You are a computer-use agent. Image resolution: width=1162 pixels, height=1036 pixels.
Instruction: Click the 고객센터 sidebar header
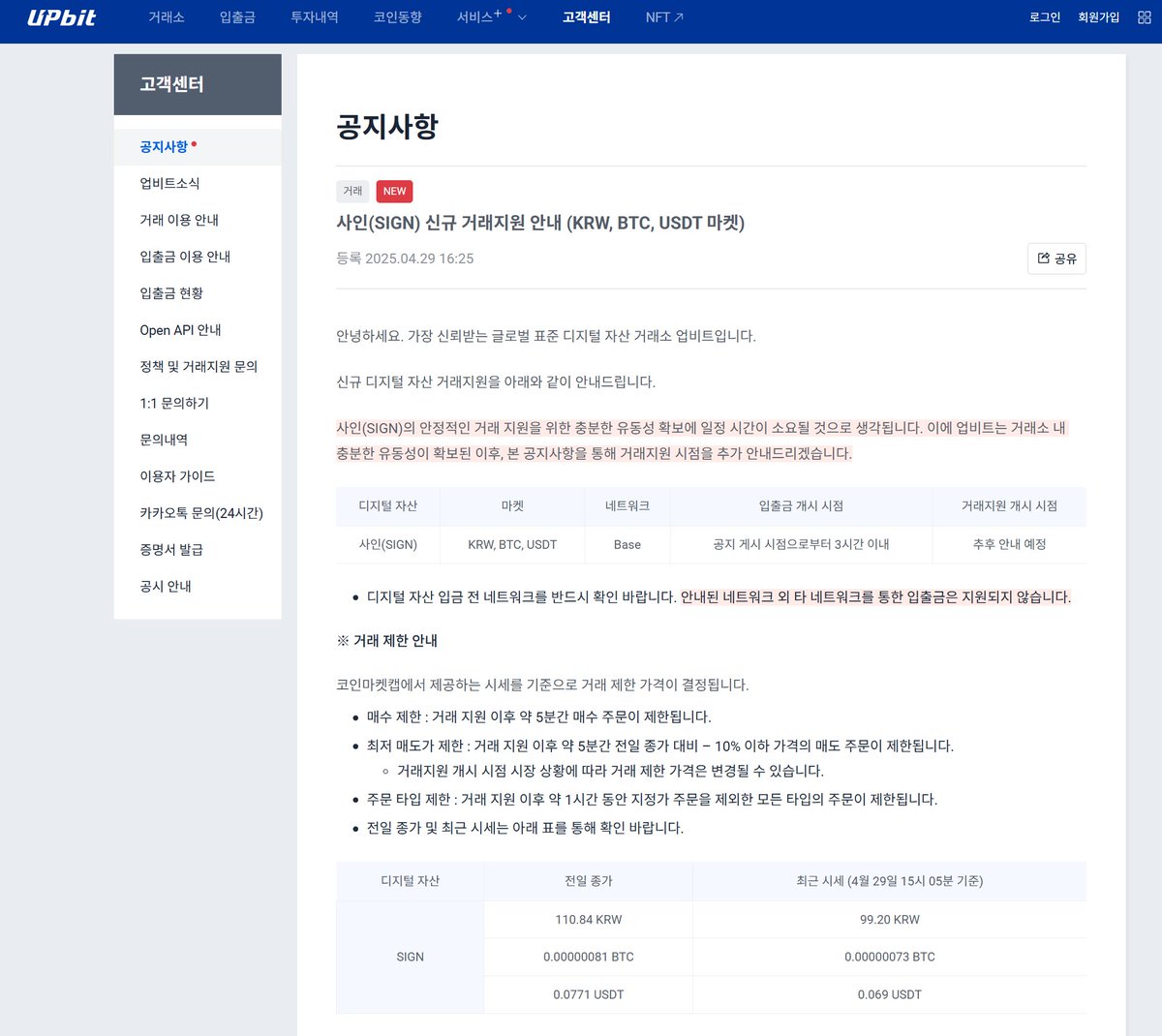click(198, 84)
